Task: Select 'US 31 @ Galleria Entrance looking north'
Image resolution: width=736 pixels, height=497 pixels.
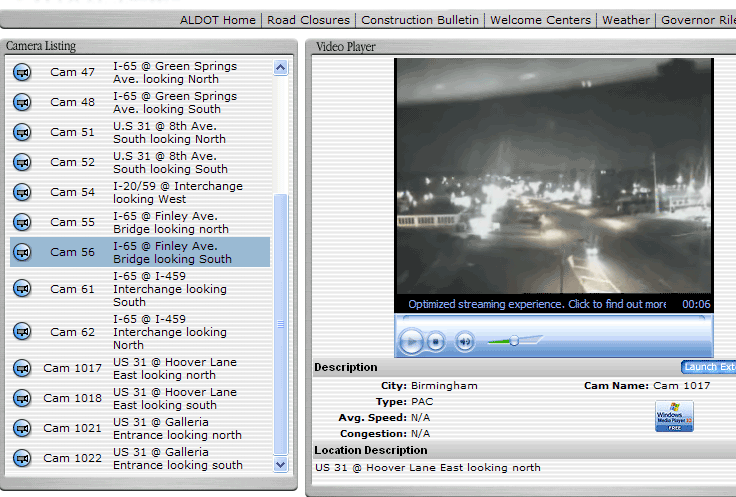Action: coord(177,428)
